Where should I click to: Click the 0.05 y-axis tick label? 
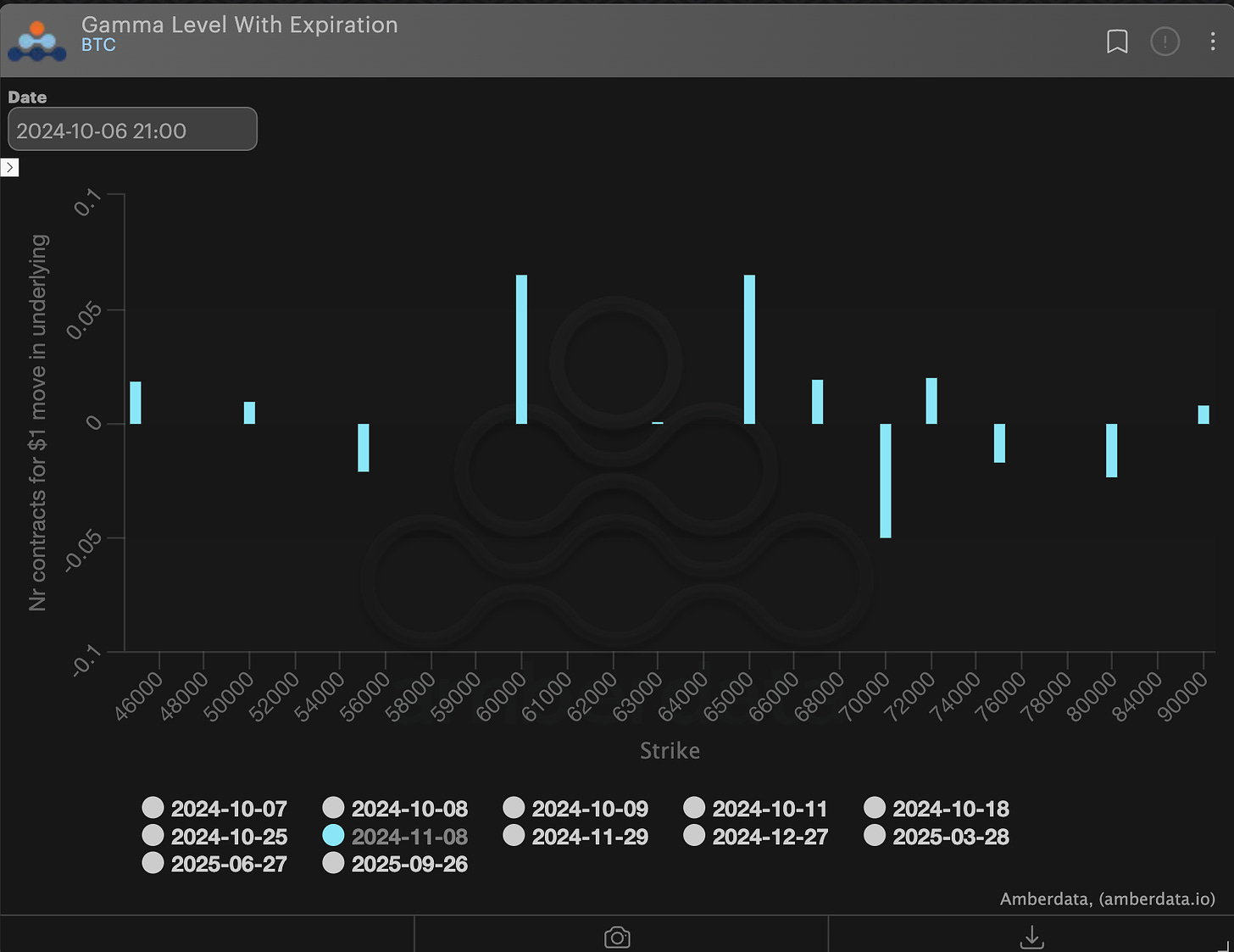84,321
